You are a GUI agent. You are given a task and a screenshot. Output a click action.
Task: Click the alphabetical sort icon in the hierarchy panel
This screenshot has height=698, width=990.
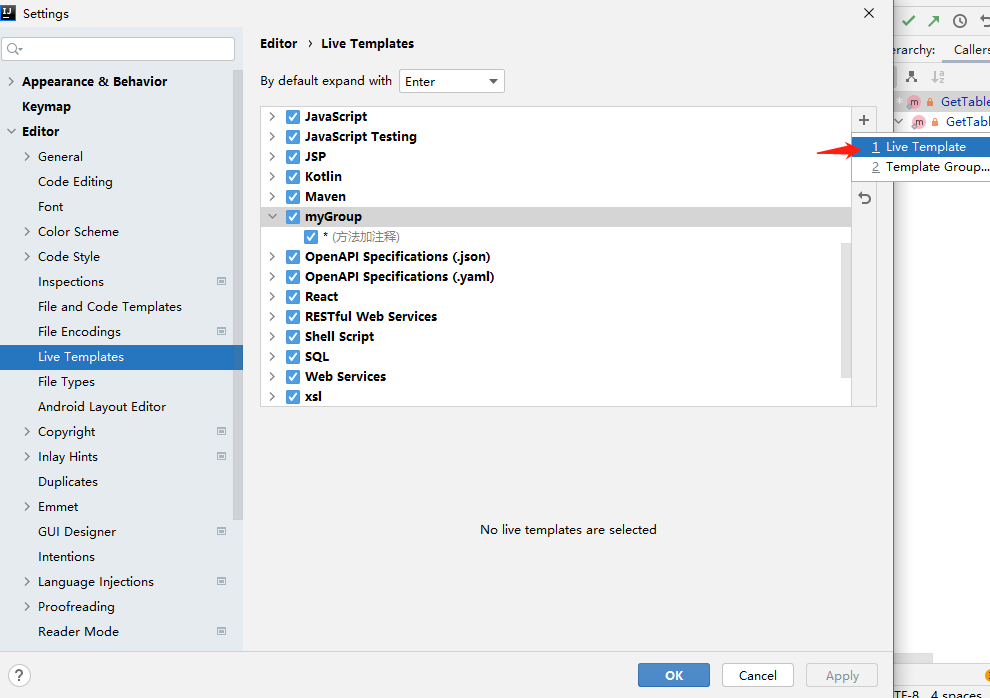[x=938, y=77]
